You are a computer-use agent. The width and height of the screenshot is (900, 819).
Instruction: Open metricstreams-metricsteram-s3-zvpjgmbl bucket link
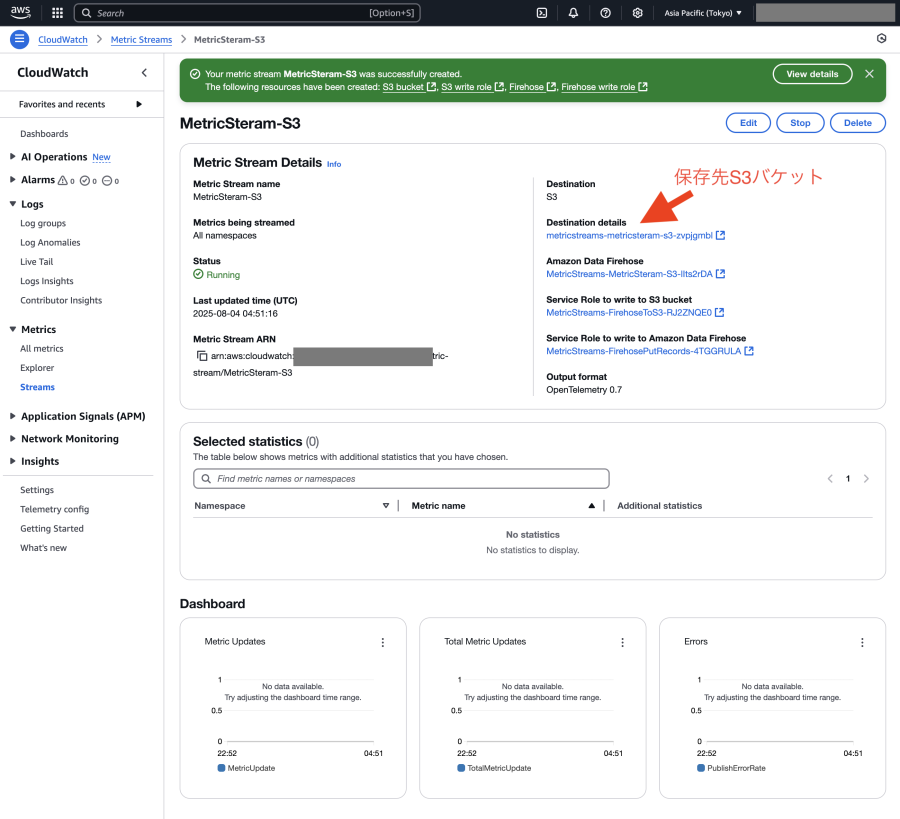(635, 236)
